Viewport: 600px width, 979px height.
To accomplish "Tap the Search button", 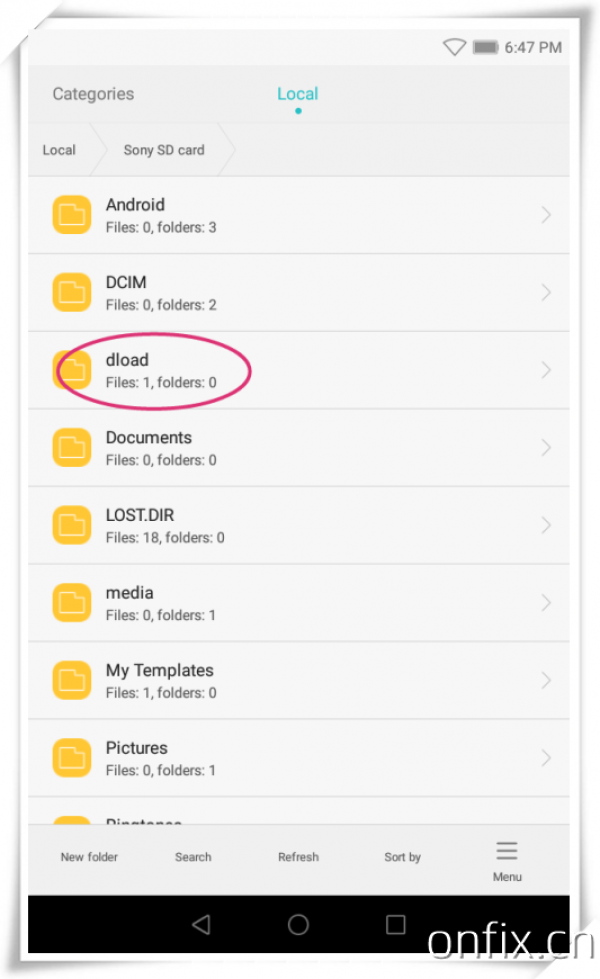I will pos(193,857).
